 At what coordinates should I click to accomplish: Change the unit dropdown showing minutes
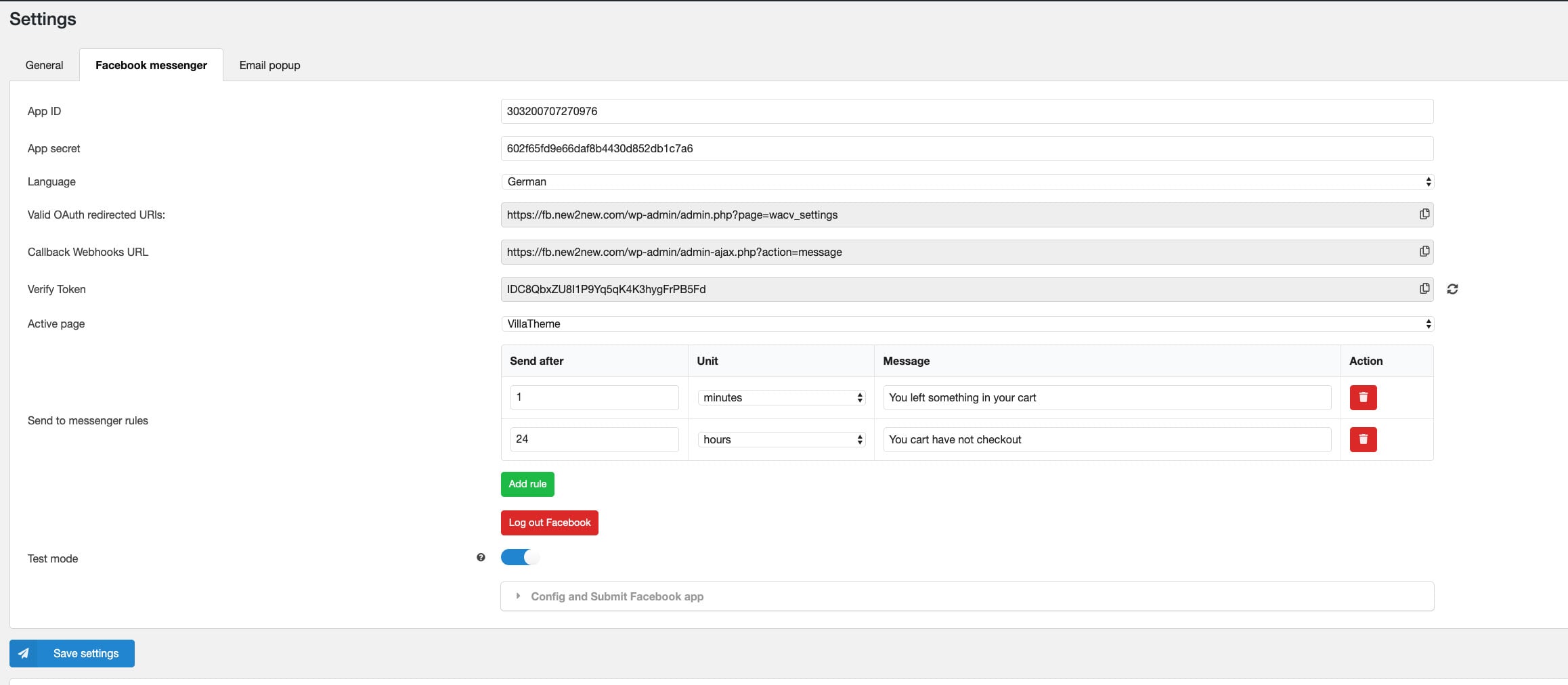(781, 397)
